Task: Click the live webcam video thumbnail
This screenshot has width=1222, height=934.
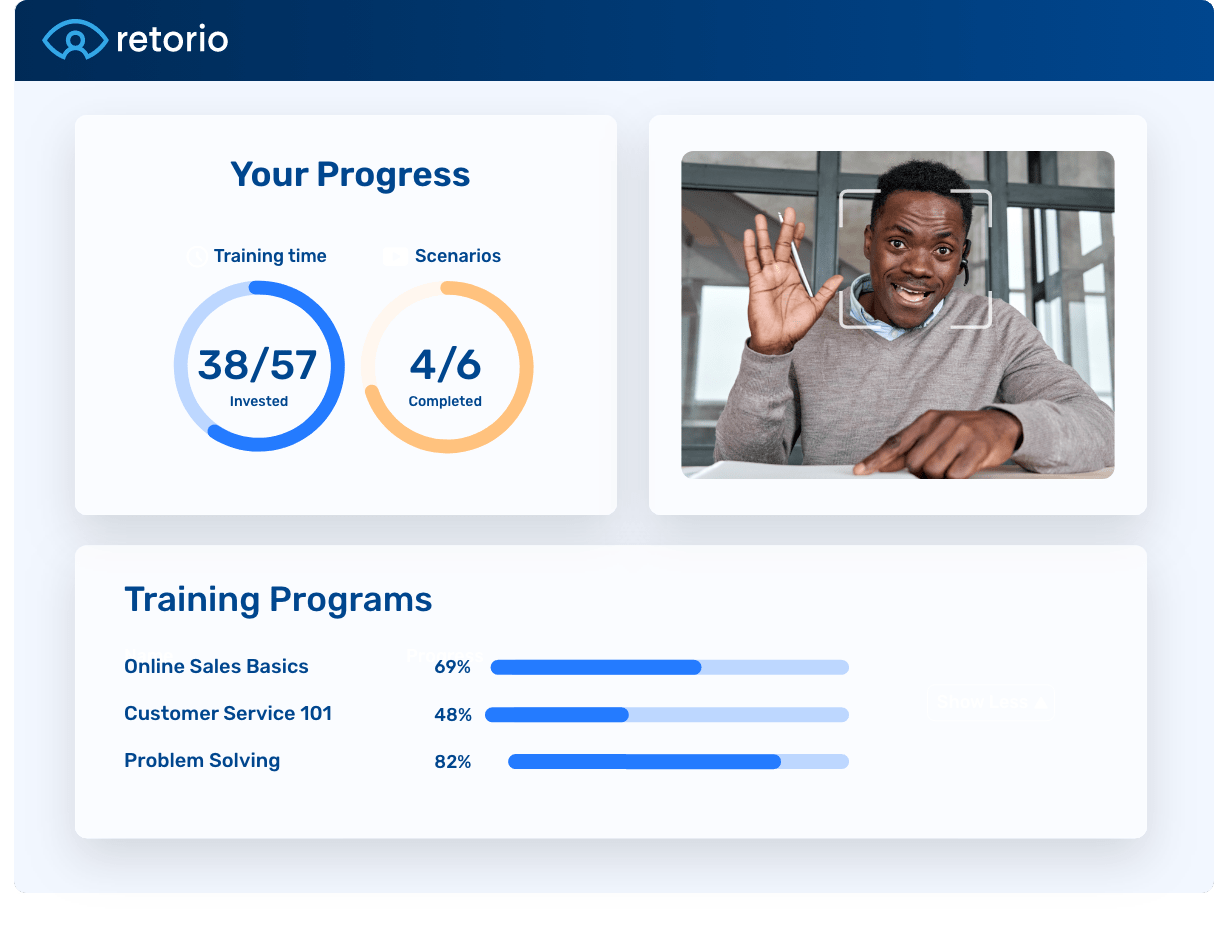Action: tap(897, 314)
